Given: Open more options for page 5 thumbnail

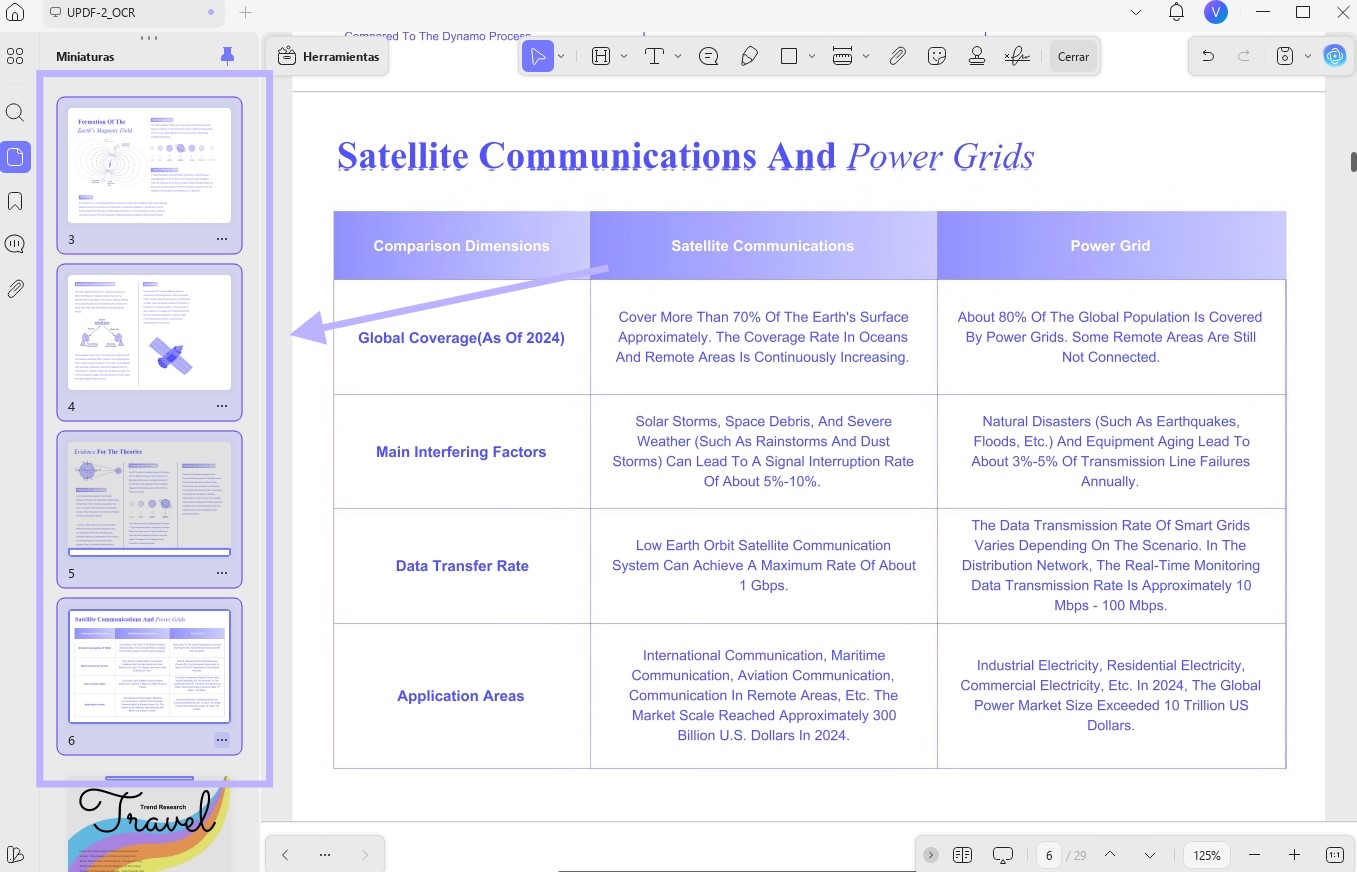Looking at the screenshot, I should [x=222, y=574].
